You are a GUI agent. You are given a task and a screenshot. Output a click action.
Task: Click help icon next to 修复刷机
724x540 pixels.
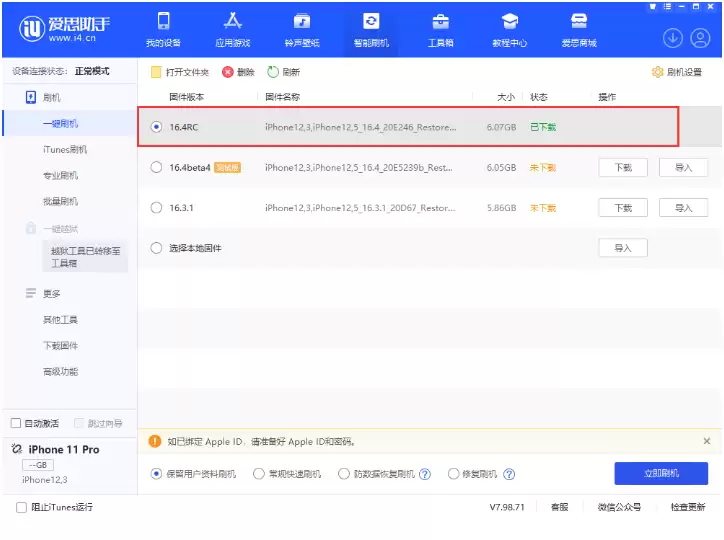point(509,474)
